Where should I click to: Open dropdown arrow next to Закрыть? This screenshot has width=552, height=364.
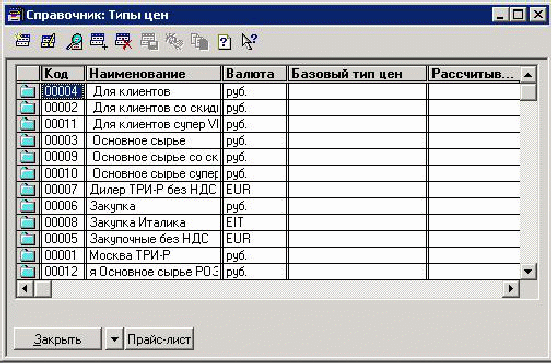(114, 339)
